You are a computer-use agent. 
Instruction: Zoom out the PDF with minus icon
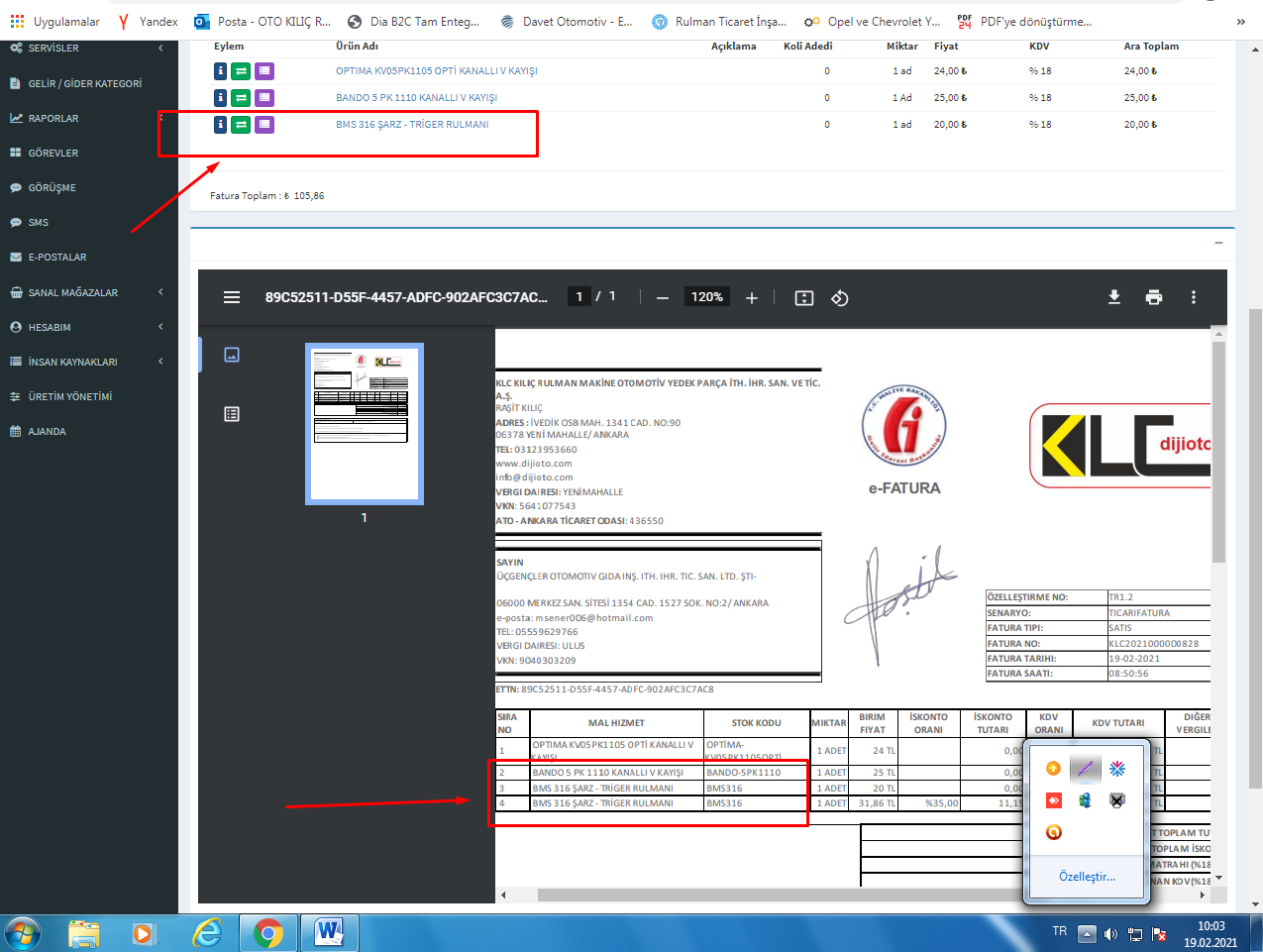tap(663, 298)
